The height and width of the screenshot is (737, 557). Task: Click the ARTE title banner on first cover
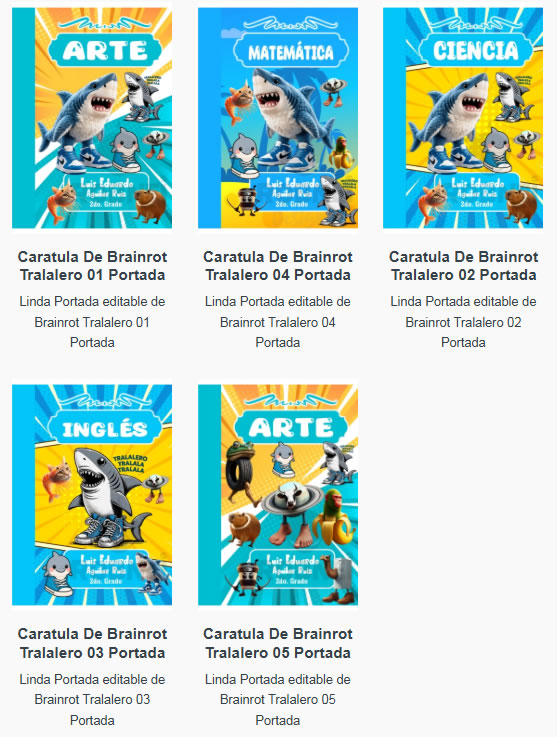[105, 50]
